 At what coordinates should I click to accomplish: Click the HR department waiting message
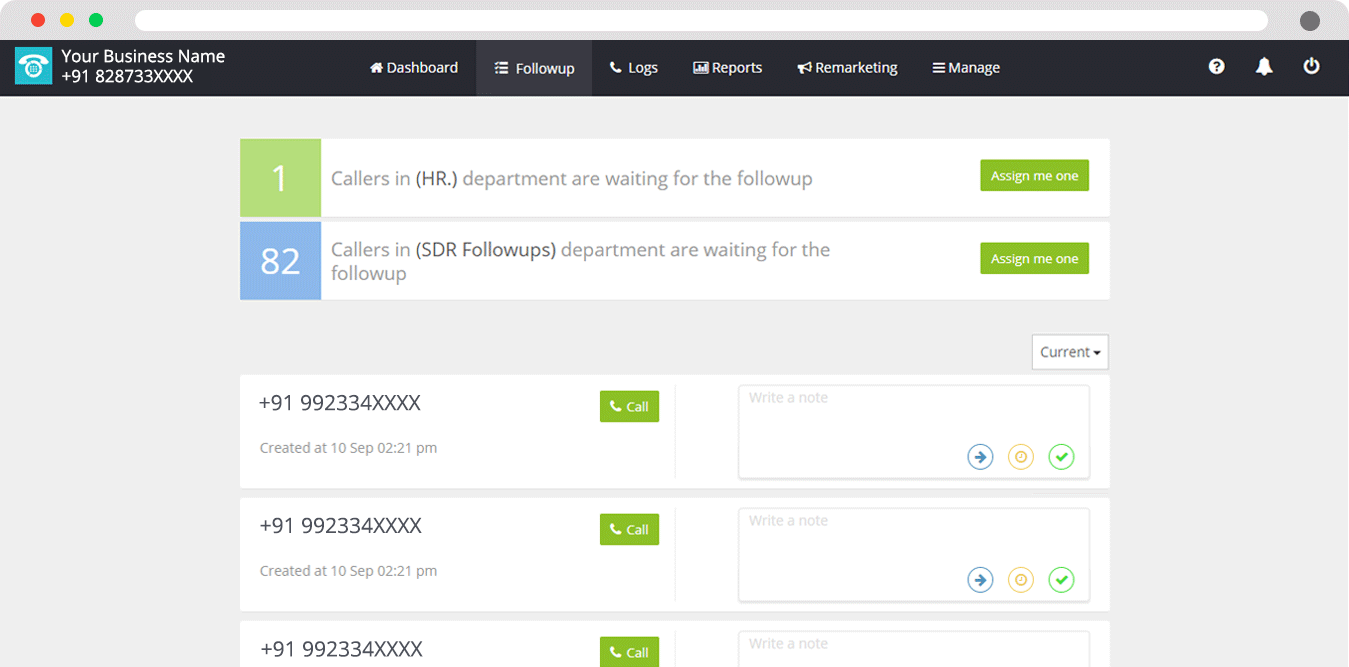(x=572, y=179)
